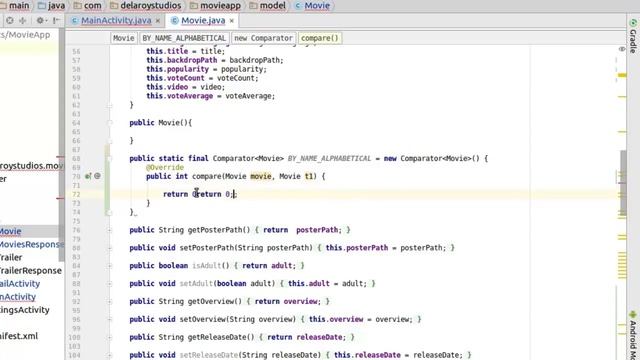Click the BY_NAME_ALPHABETICAL structure breadcrumb
Viewport: 640px width, 360px height.
[184, 38]
